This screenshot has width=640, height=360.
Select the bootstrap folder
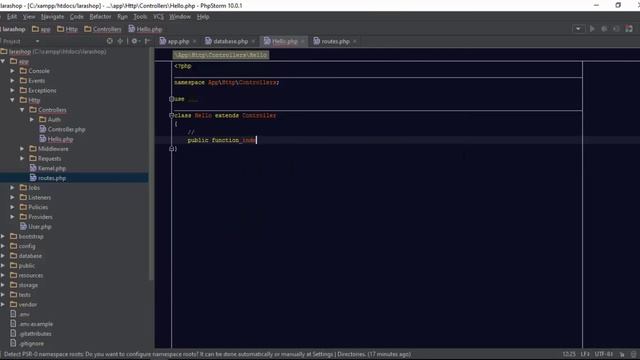27,236
